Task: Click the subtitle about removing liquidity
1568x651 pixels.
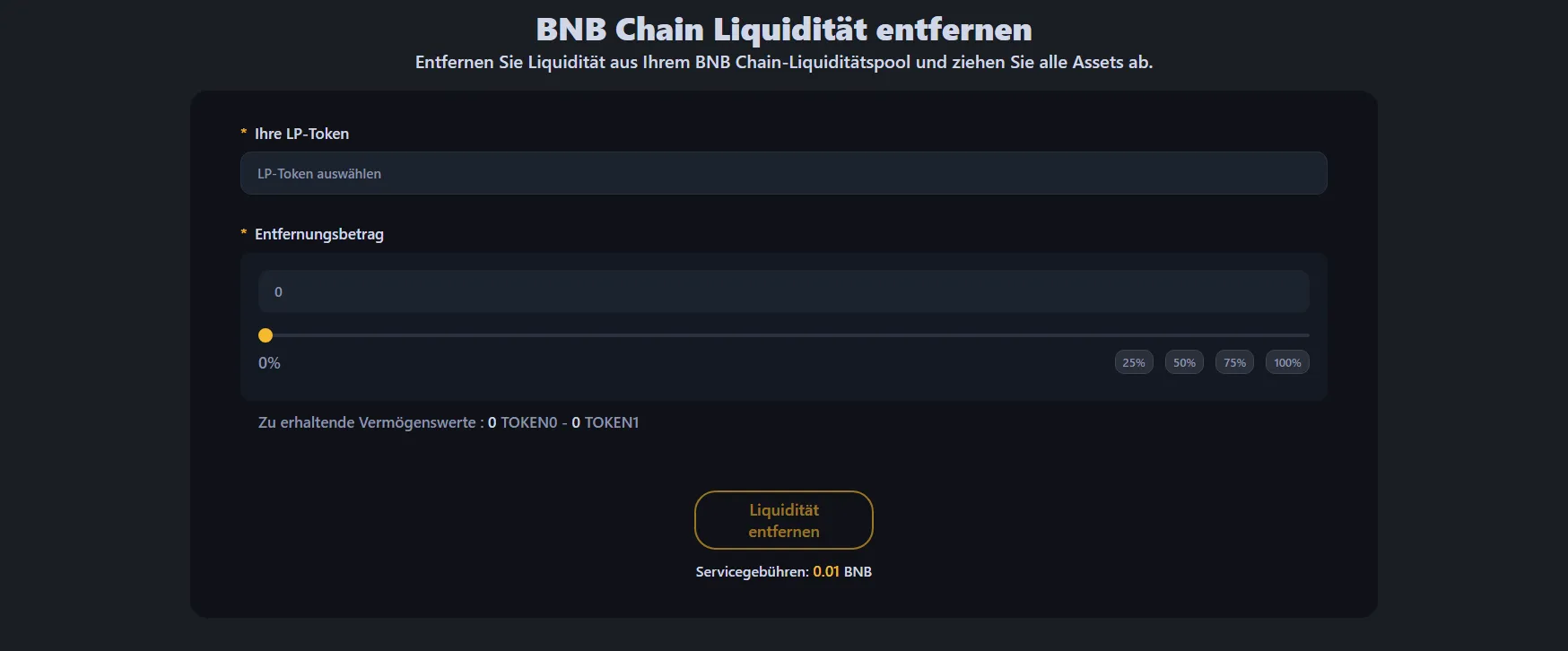Action: click(x=783, y=62)
